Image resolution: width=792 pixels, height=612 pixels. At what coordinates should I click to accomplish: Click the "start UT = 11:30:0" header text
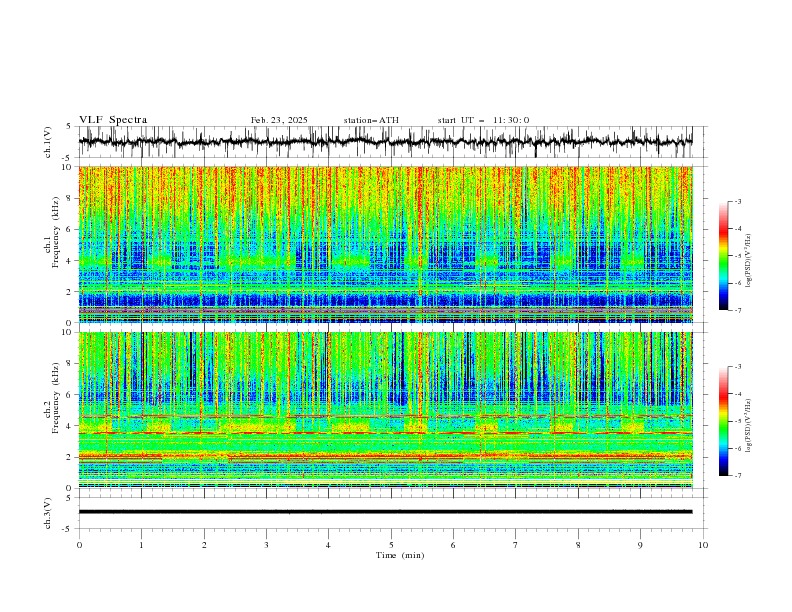click(483, 120)
